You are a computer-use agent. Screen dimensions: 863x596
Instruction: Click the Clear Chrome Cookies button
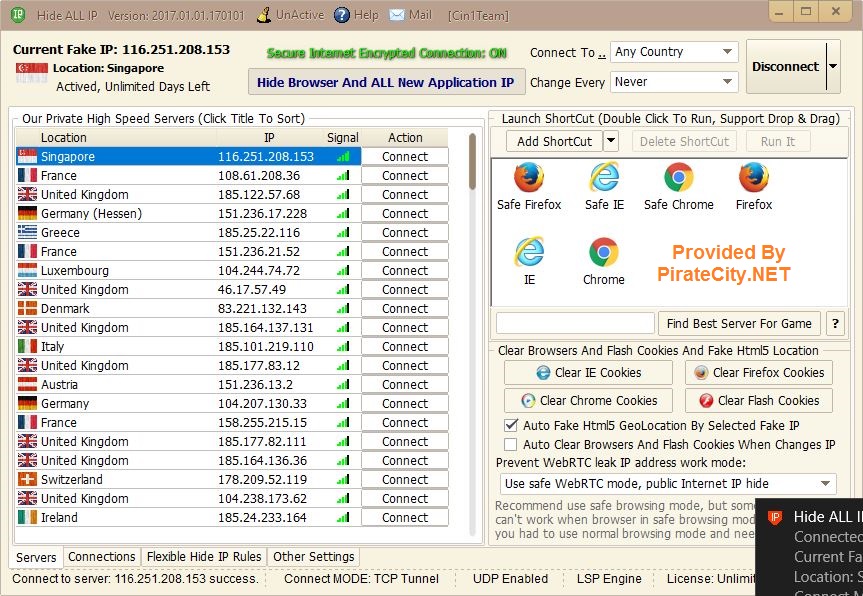click(588, 401)
